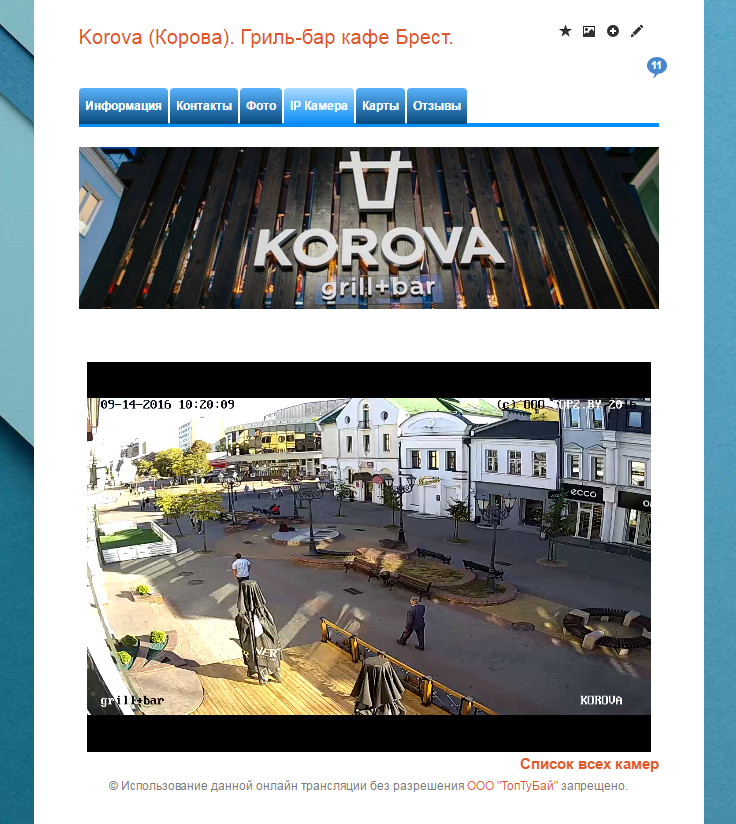View the Отзывы tab
This screenshot has width=736, height=824.
coord(437,106)
